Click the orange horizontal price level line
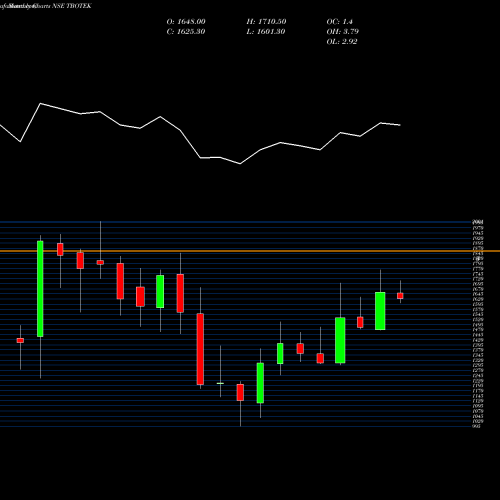Screen dimensions: 500x500 click(250, 251)
